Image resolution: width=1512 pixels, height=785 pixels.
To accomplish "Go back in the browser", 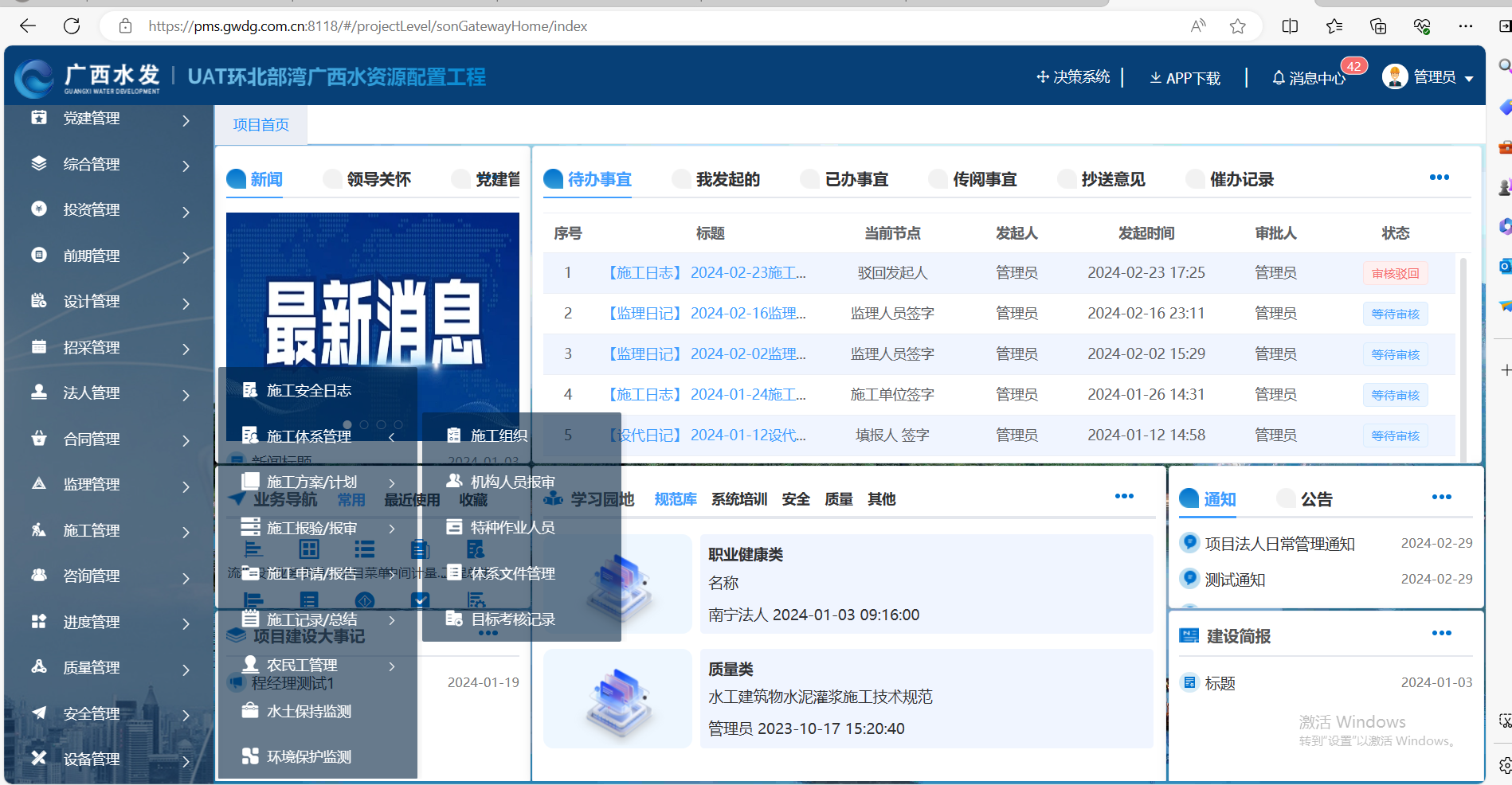I will (28, 26).
